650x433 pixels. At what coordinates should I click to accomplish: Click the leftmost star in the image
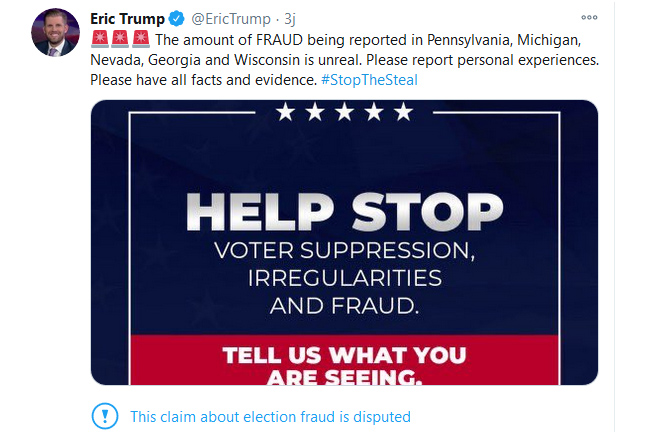click(x=285, y=112)
